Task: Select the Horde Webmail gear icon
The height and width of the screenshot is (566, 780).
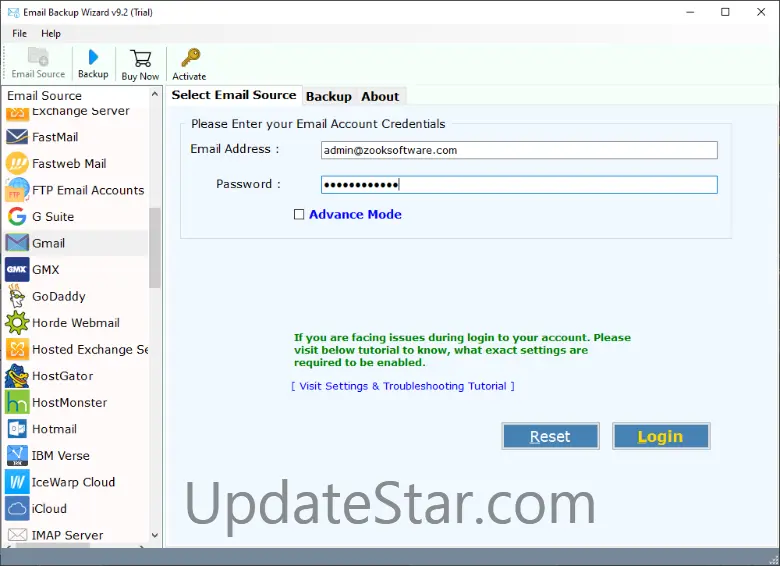Action: (x=17, y=323)
